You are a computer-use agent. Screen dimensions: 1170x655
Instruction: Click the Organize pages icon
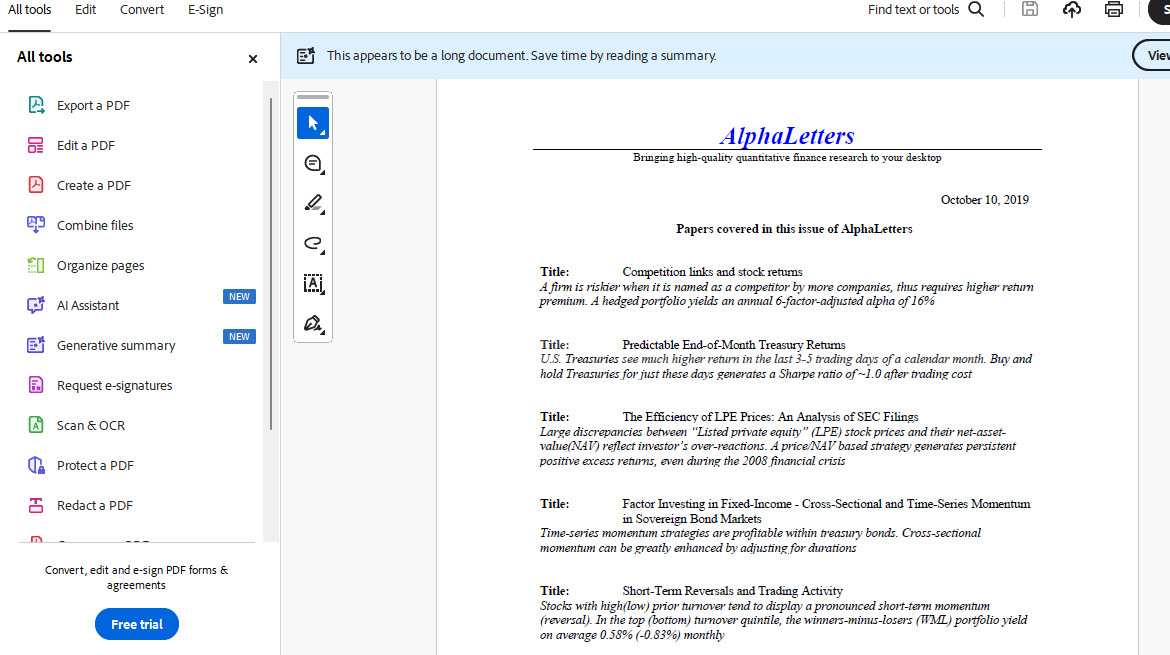tap(36, 265)
